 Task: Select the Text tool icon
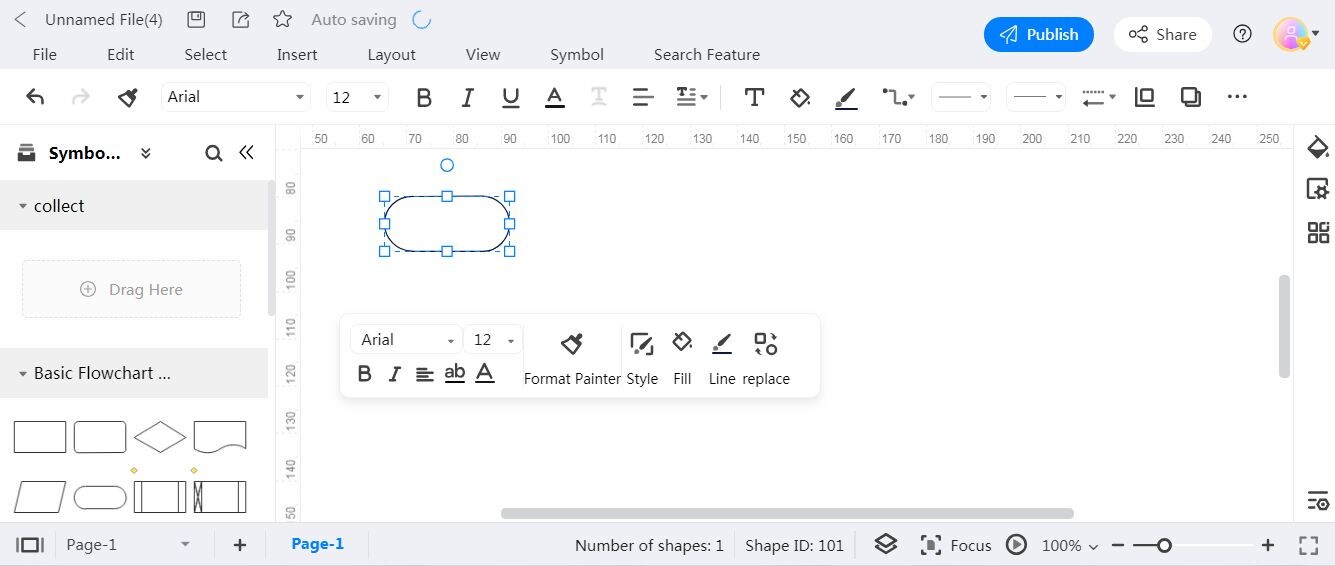(x=754, y=97)
